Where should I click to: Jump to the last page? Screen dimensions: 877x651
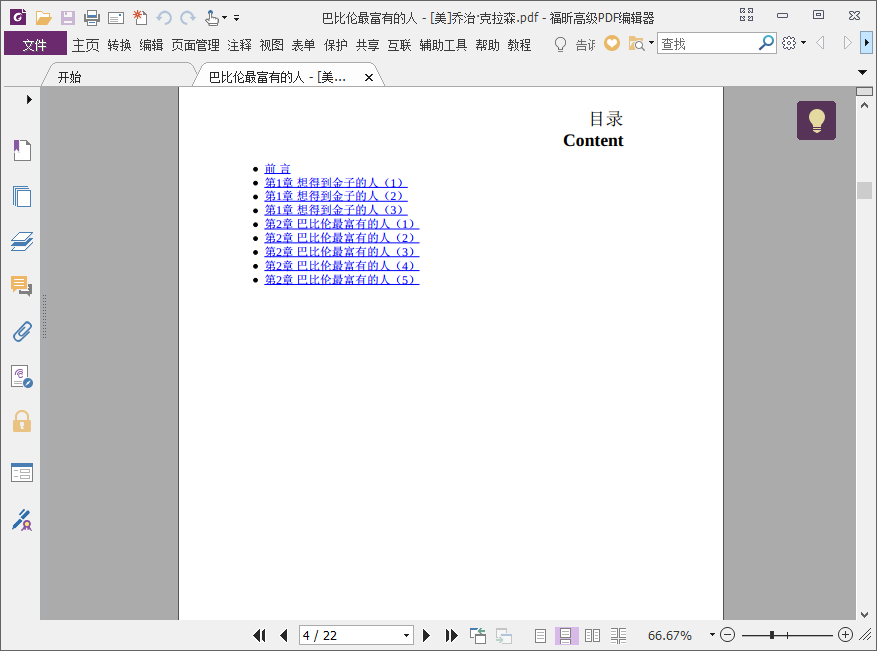tap(451, 635)
